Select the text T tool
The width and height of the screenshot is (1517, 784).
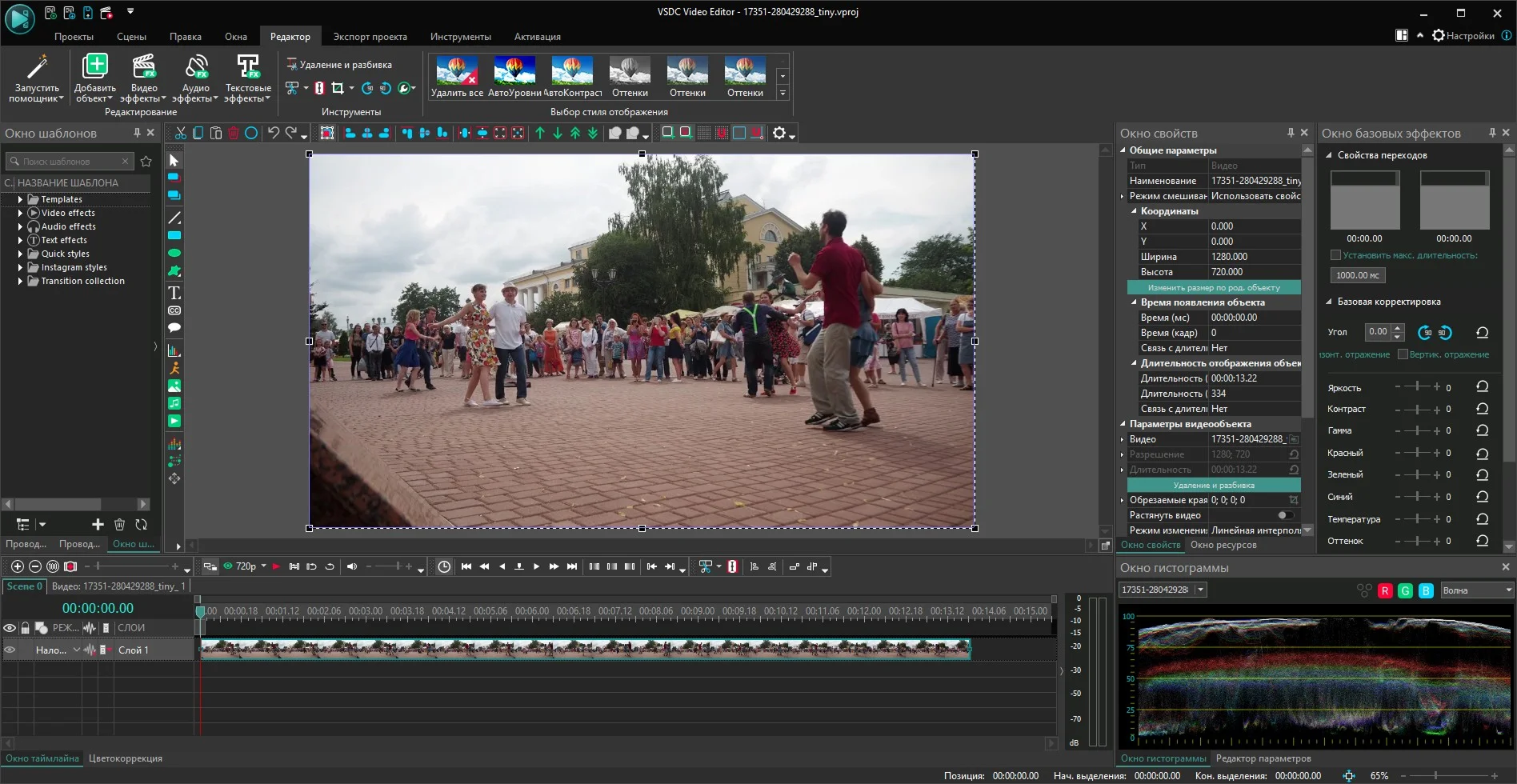click(x=174, y=293)
